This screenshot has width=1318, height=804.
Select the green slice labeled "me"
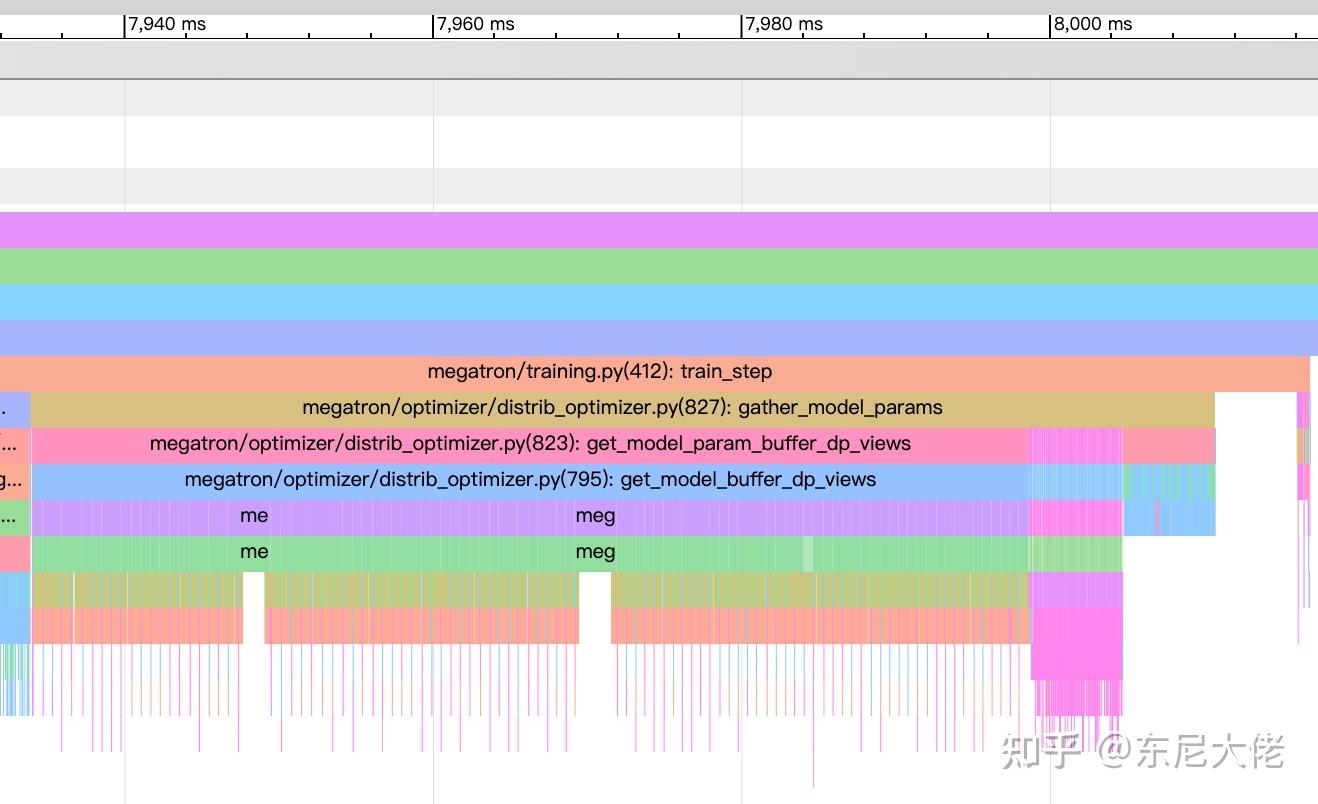point(254,552)
